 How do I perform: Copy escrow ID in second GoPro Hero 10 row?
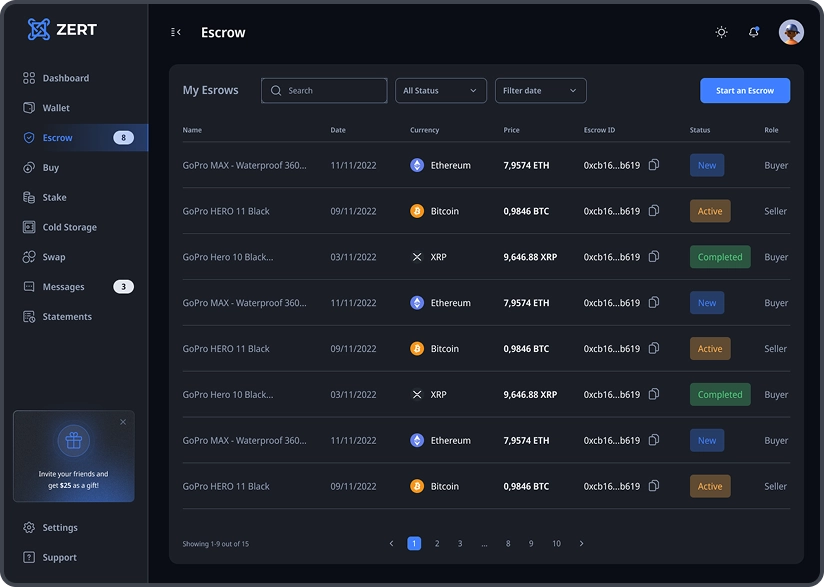(654, 394)
